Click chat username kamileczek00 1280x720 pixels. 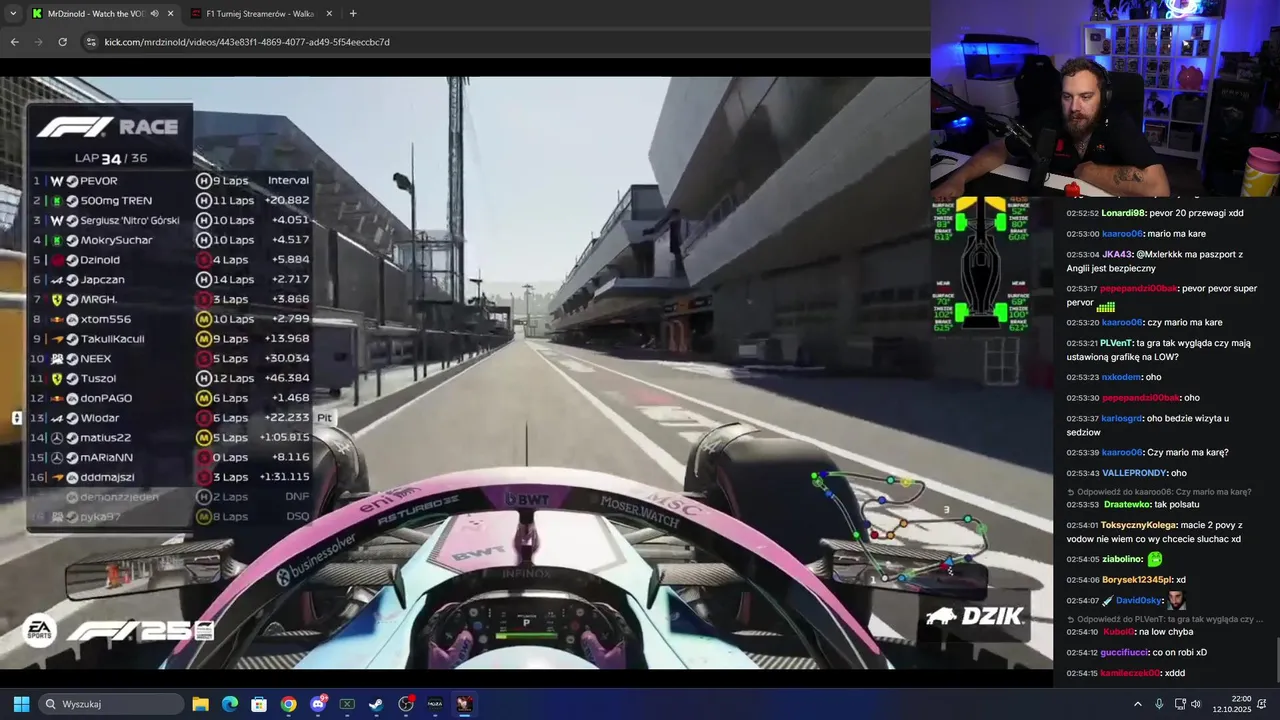coord(1130,673)
